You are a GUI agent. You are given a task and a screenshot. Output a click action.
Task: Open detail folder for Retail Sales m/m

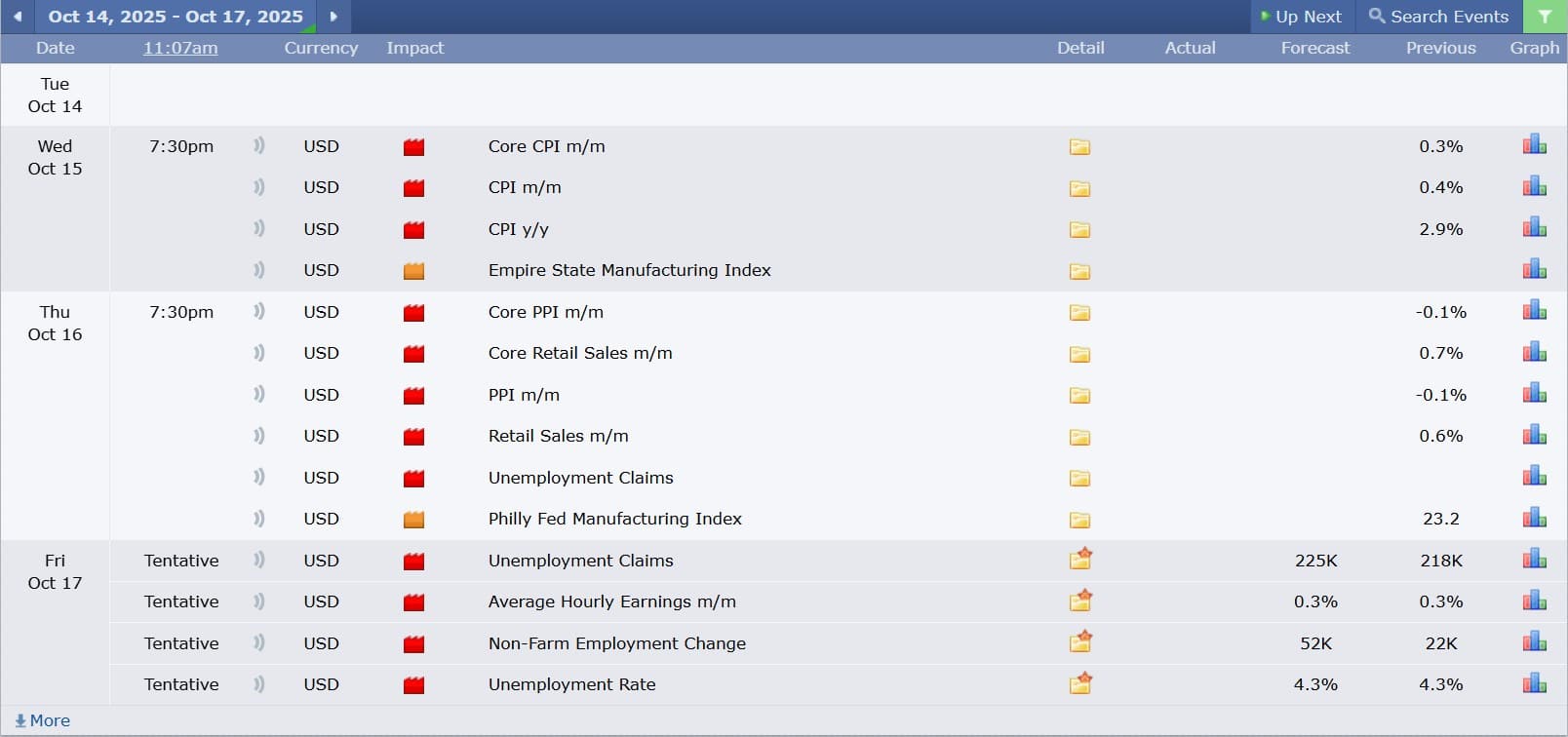(x=1079, y=437)
